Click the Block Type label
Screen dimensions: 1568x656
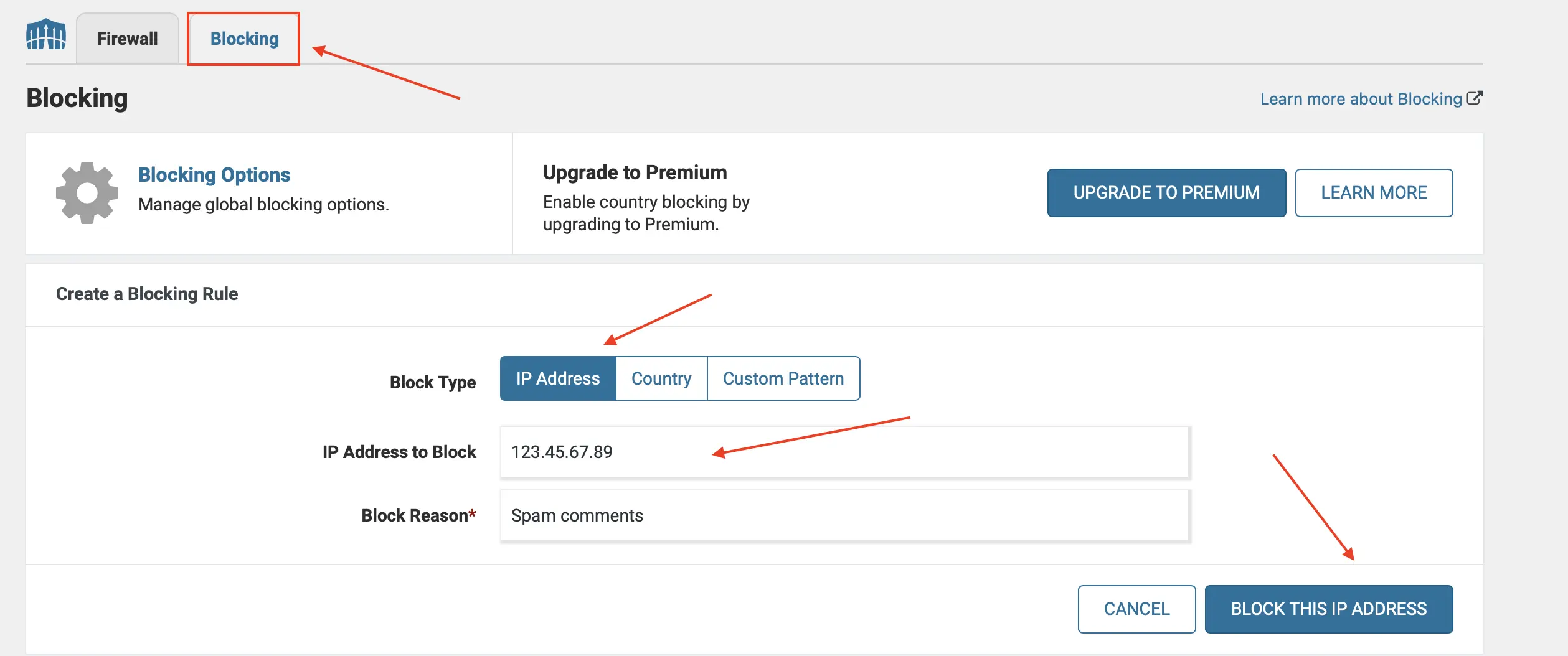click(433, 382)
